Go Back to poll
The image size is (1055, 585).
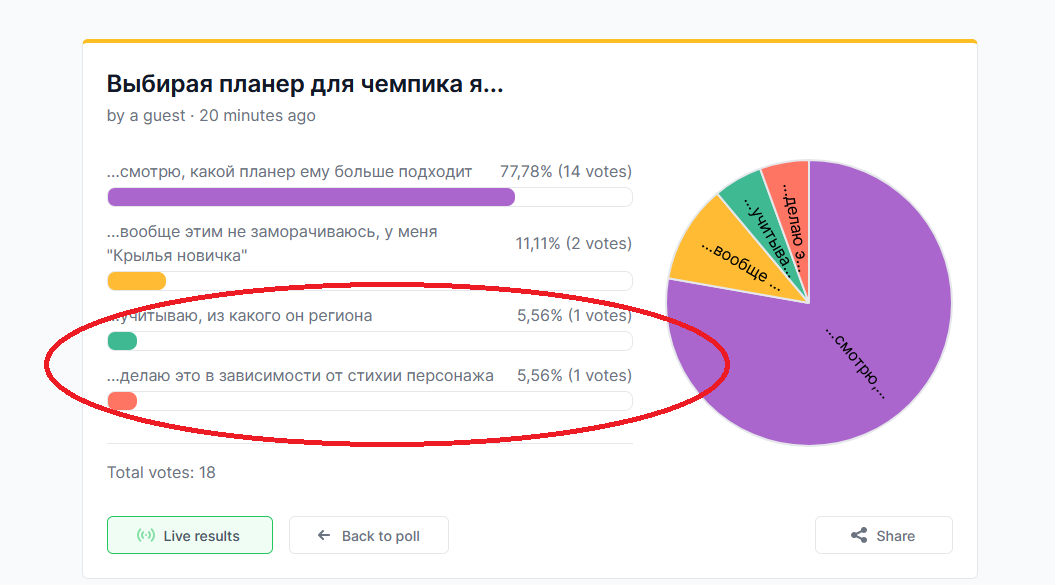click(x=369, y=535)
